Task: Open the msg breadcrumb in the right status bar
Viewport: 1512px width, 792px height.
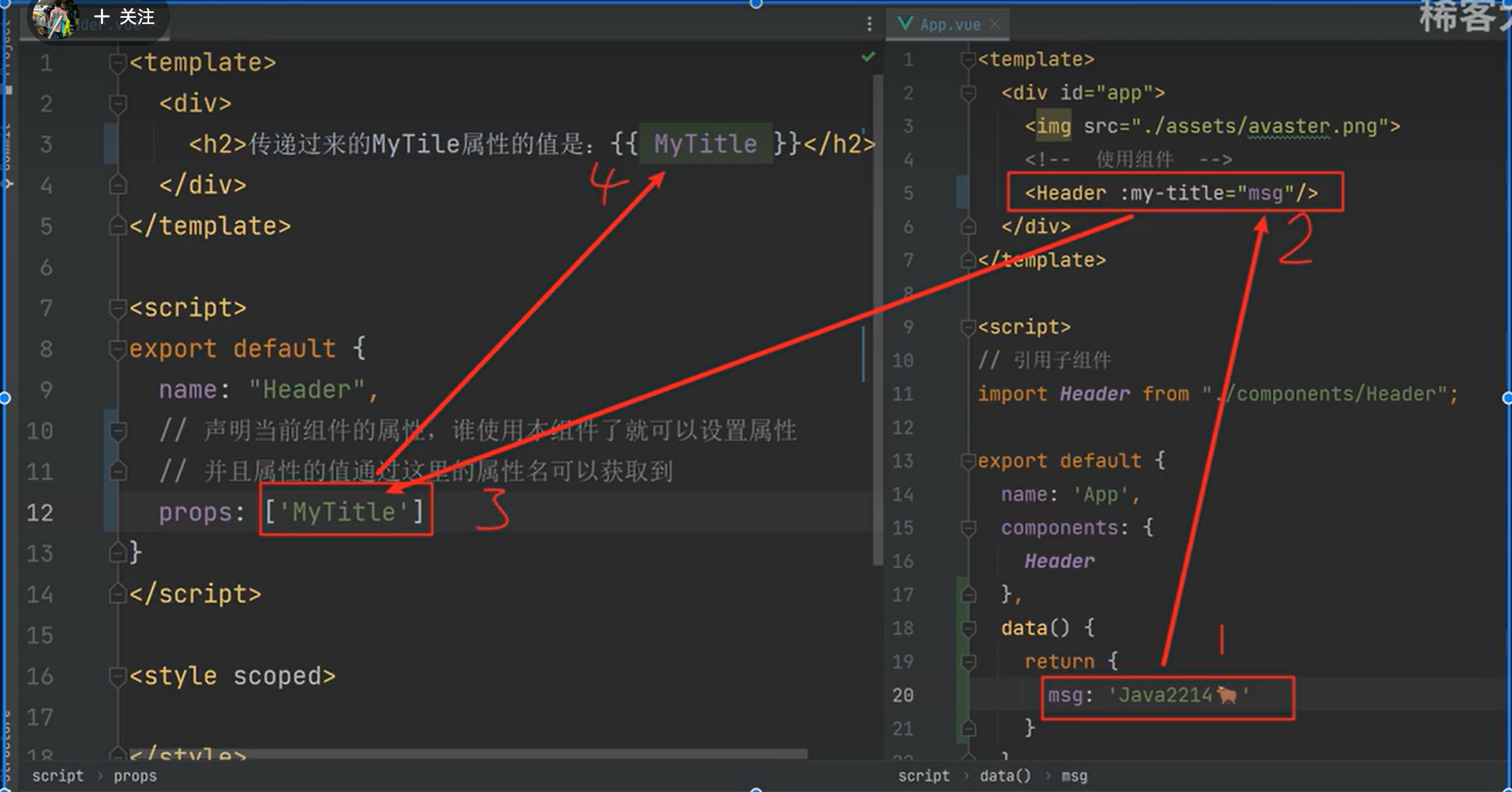Action: coord(1074,776)
